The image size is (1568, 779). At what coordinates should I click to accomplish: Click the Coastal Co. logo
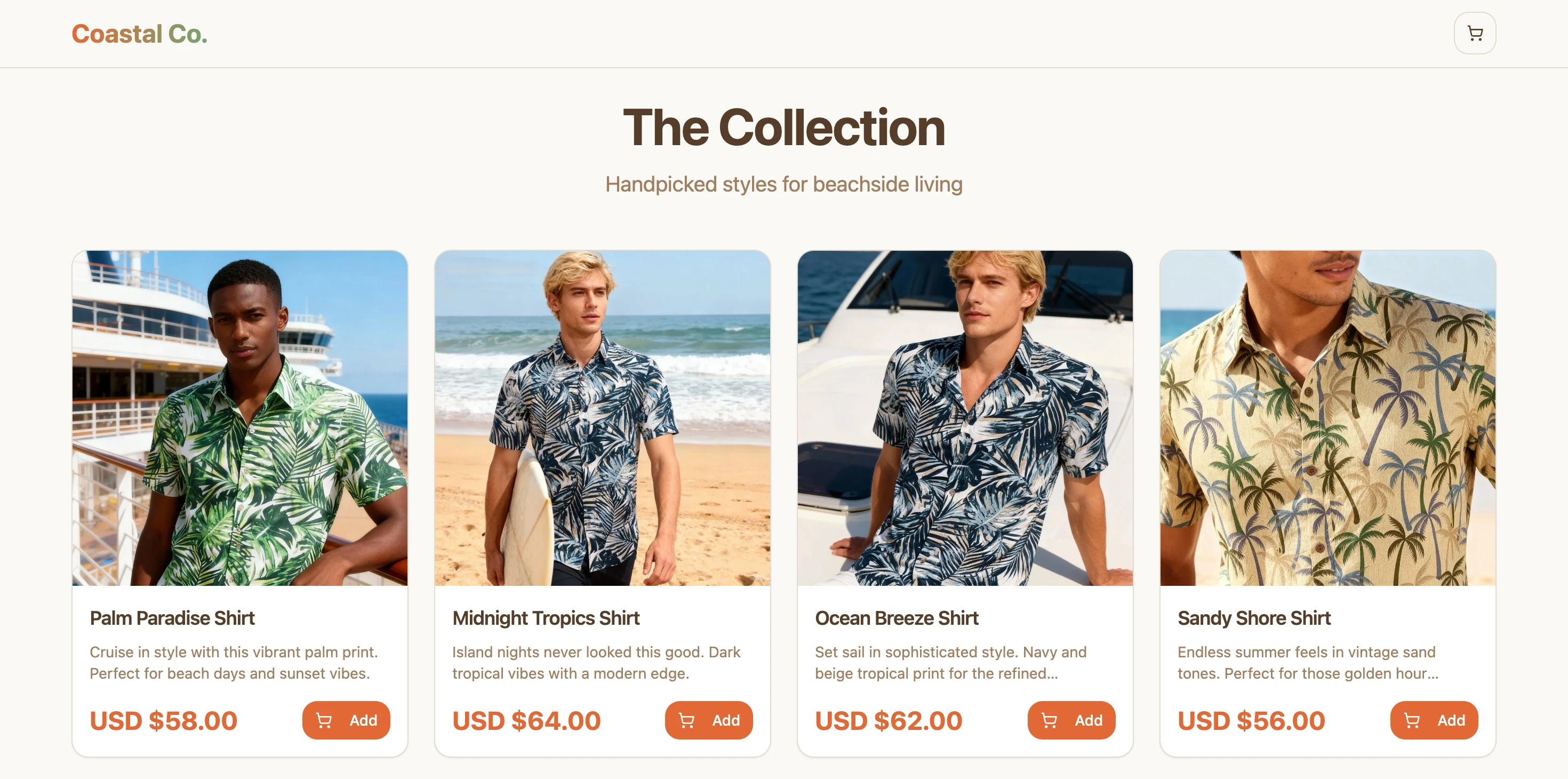pyautogui.click(x=139, y=34)
